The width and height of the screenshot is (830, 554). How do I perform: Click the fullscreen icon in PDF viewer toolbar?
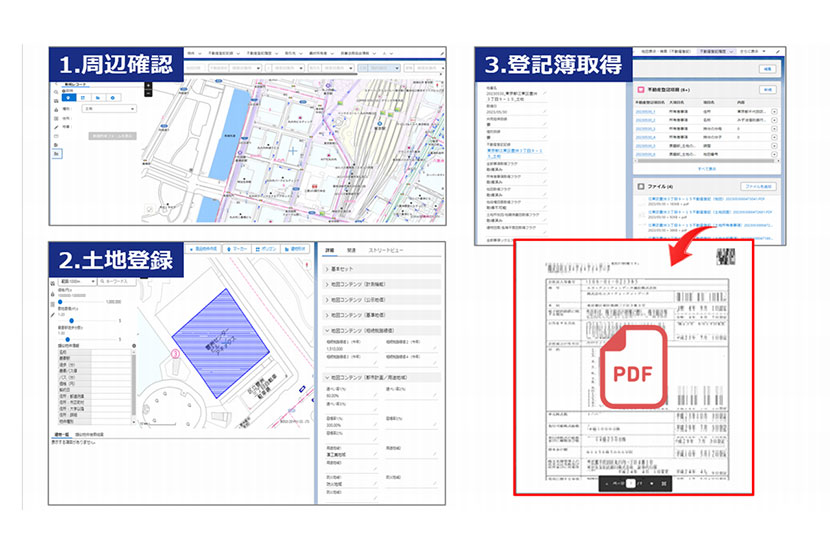coord(664,484)
